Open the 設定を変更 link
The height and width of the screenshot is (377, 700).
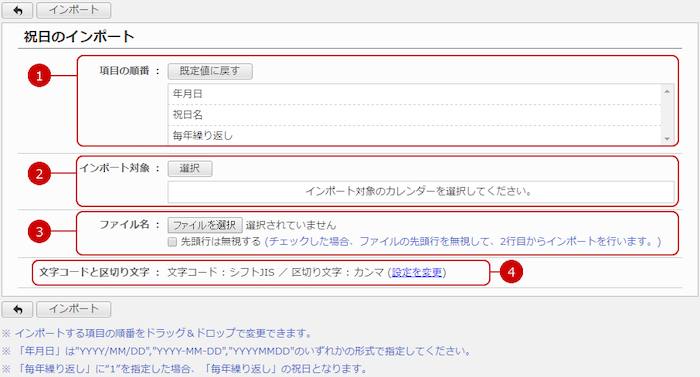pyautogui.click(x=417, y=272)
